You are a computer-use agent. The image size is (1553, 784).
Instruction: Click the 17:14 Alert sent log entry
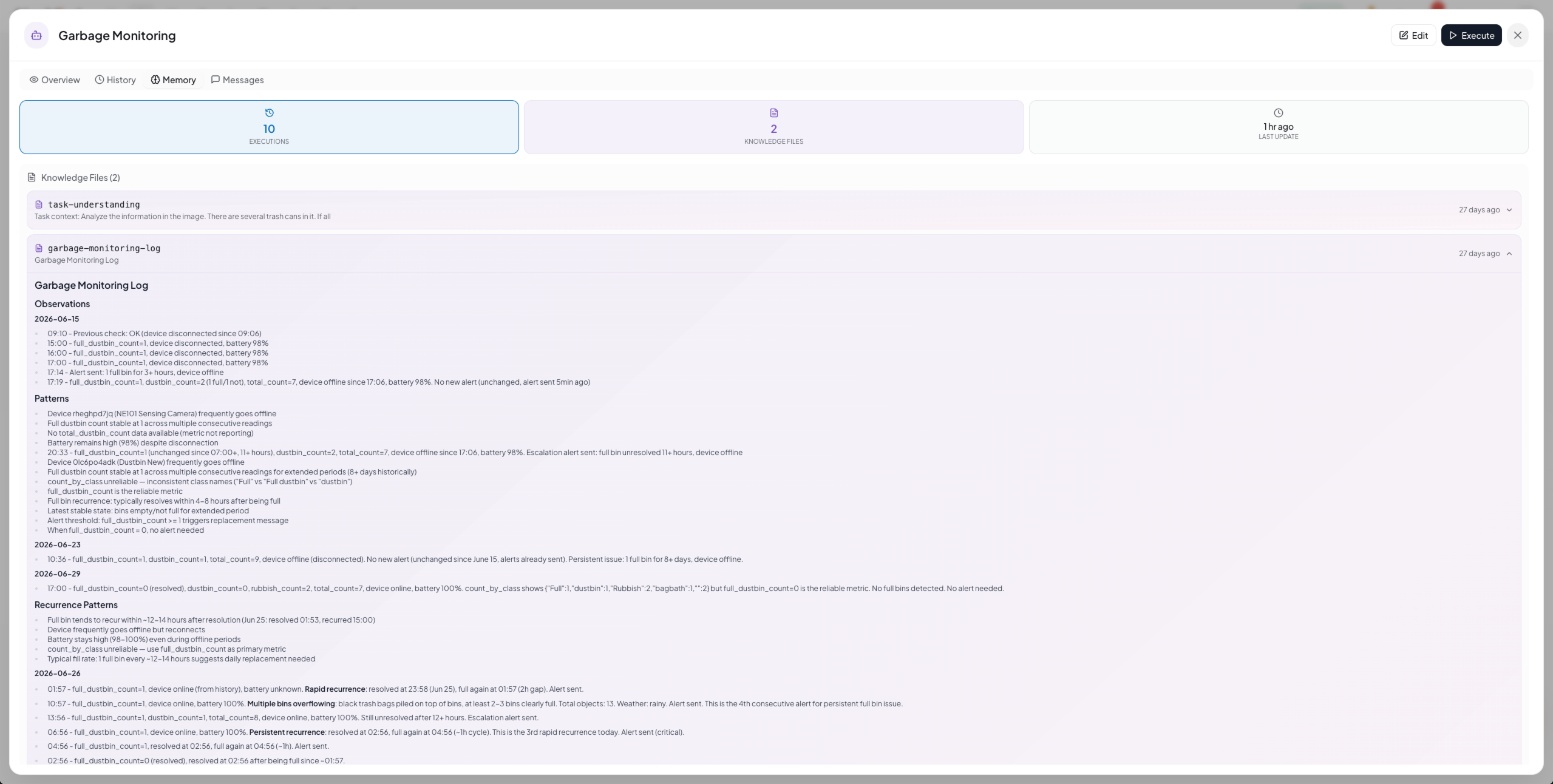135,373
